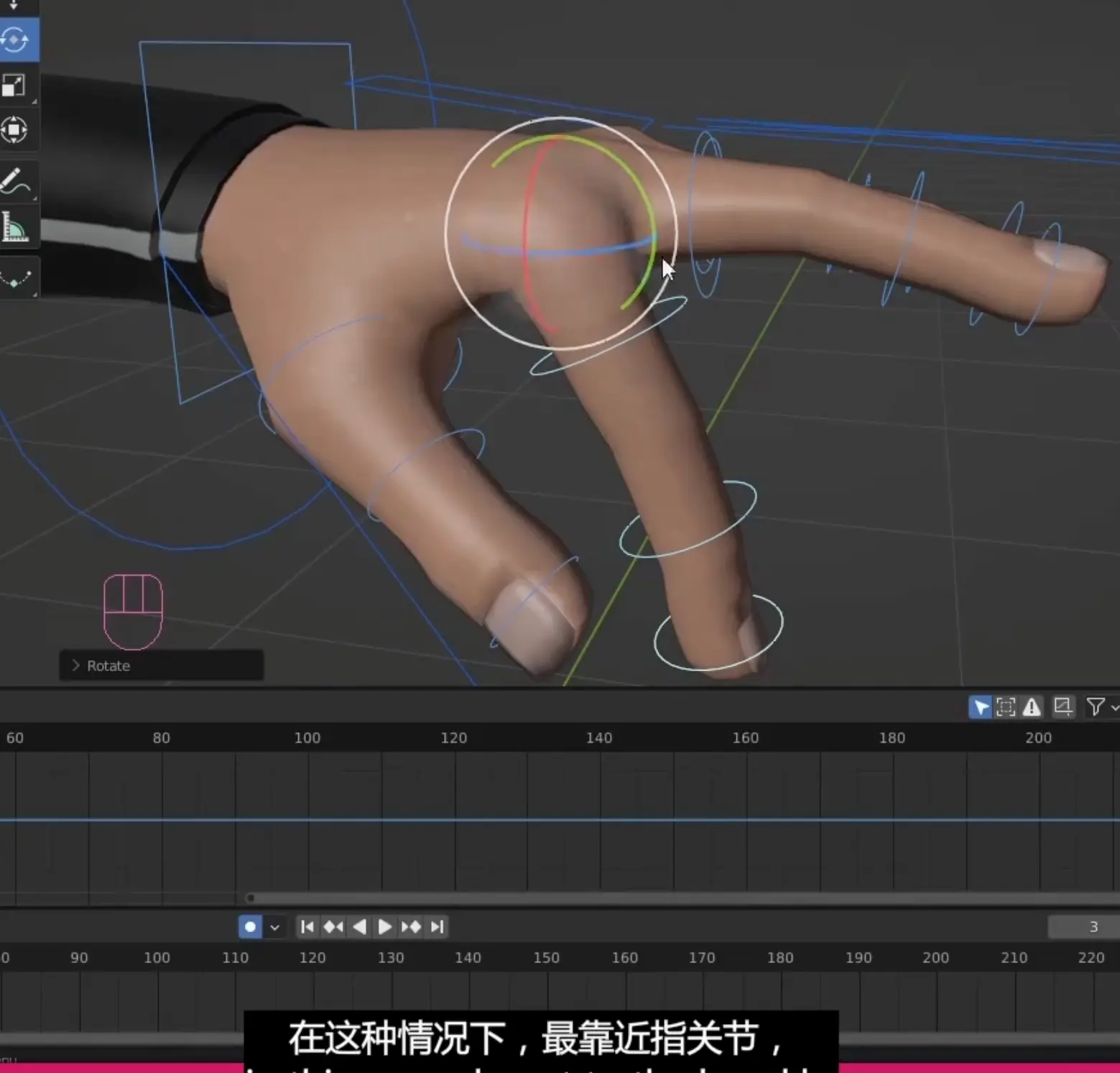Click the graph editor horizontal scrollbar
This screenshot has width=1120, height=1073.
682,898
